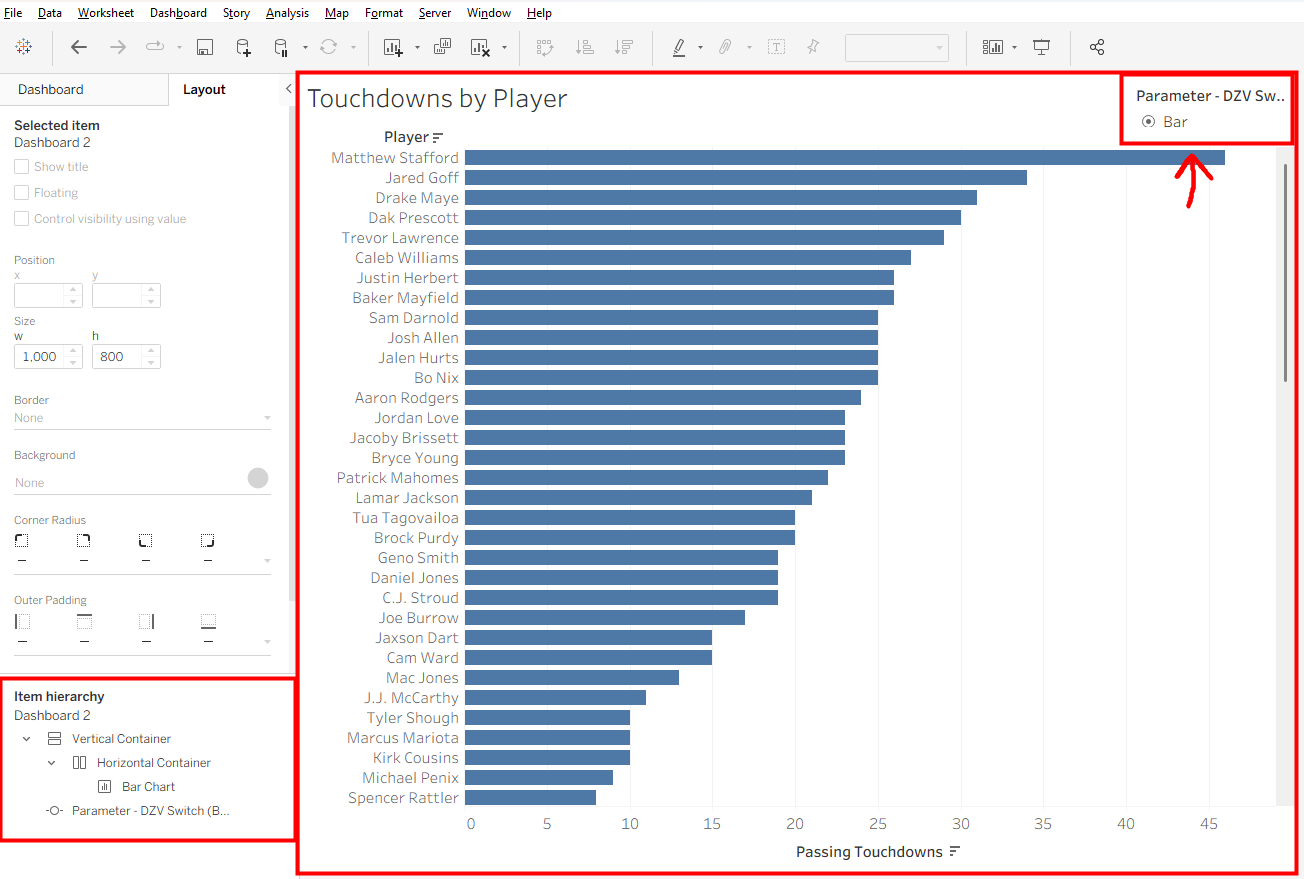Click the Clear sheet icon
The width and height of the screenshot is (1304, 879).
tap(481, 47)
